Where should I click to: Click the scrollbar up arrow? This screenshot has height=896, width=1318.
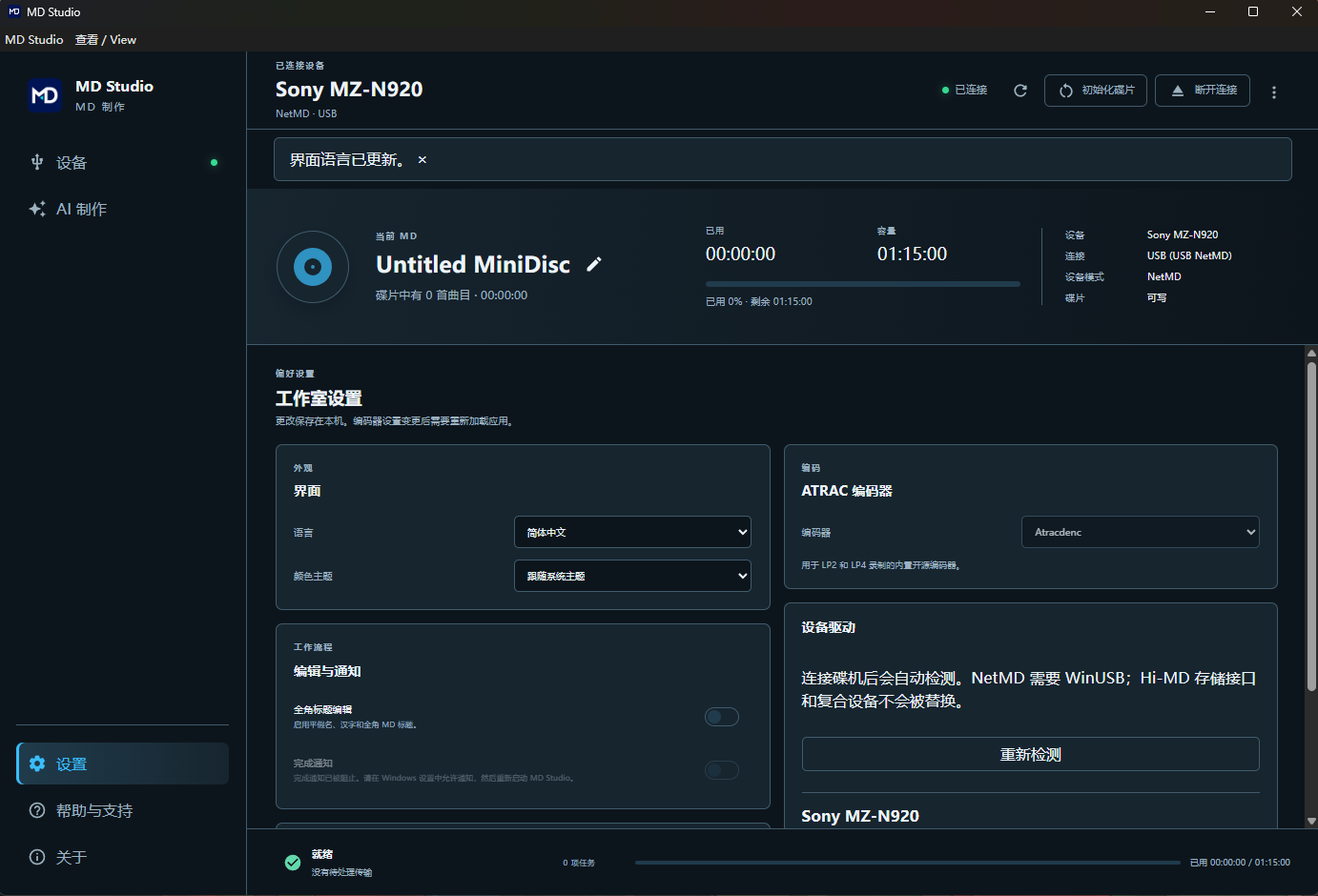pos(1311,353)
